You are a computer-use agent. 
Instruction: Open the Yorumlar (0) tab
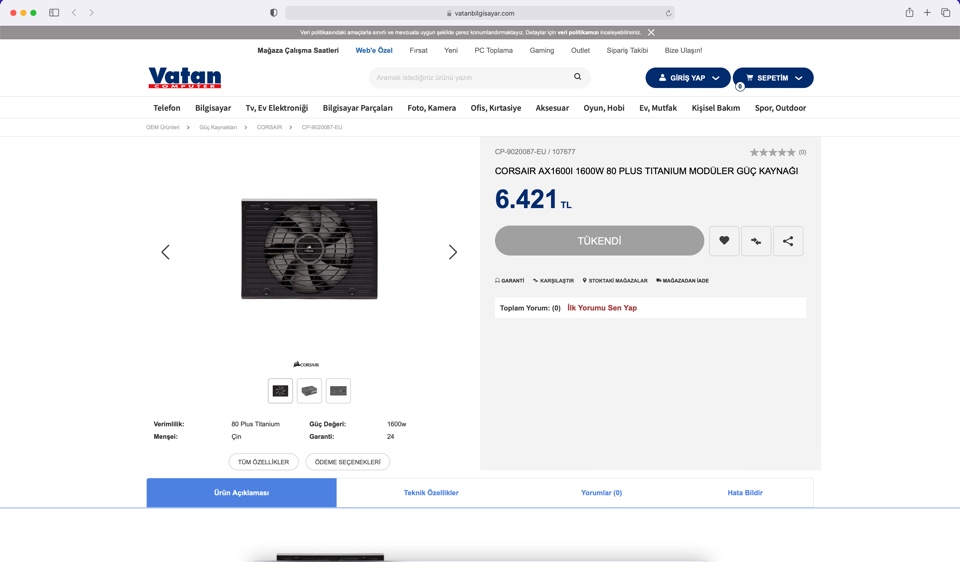[601, 493]
